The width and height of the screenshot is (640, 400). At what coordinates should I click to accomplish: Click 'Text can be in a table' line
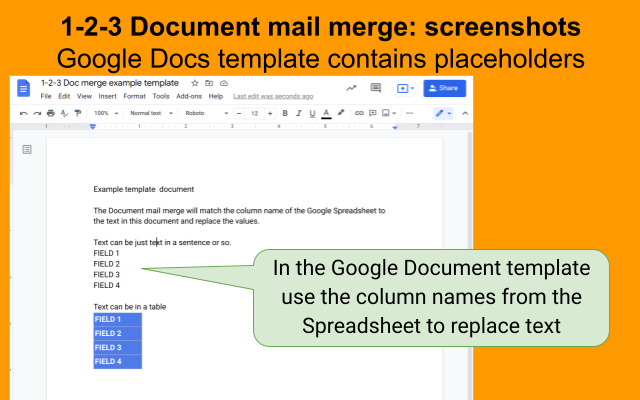tap(130, 307)
